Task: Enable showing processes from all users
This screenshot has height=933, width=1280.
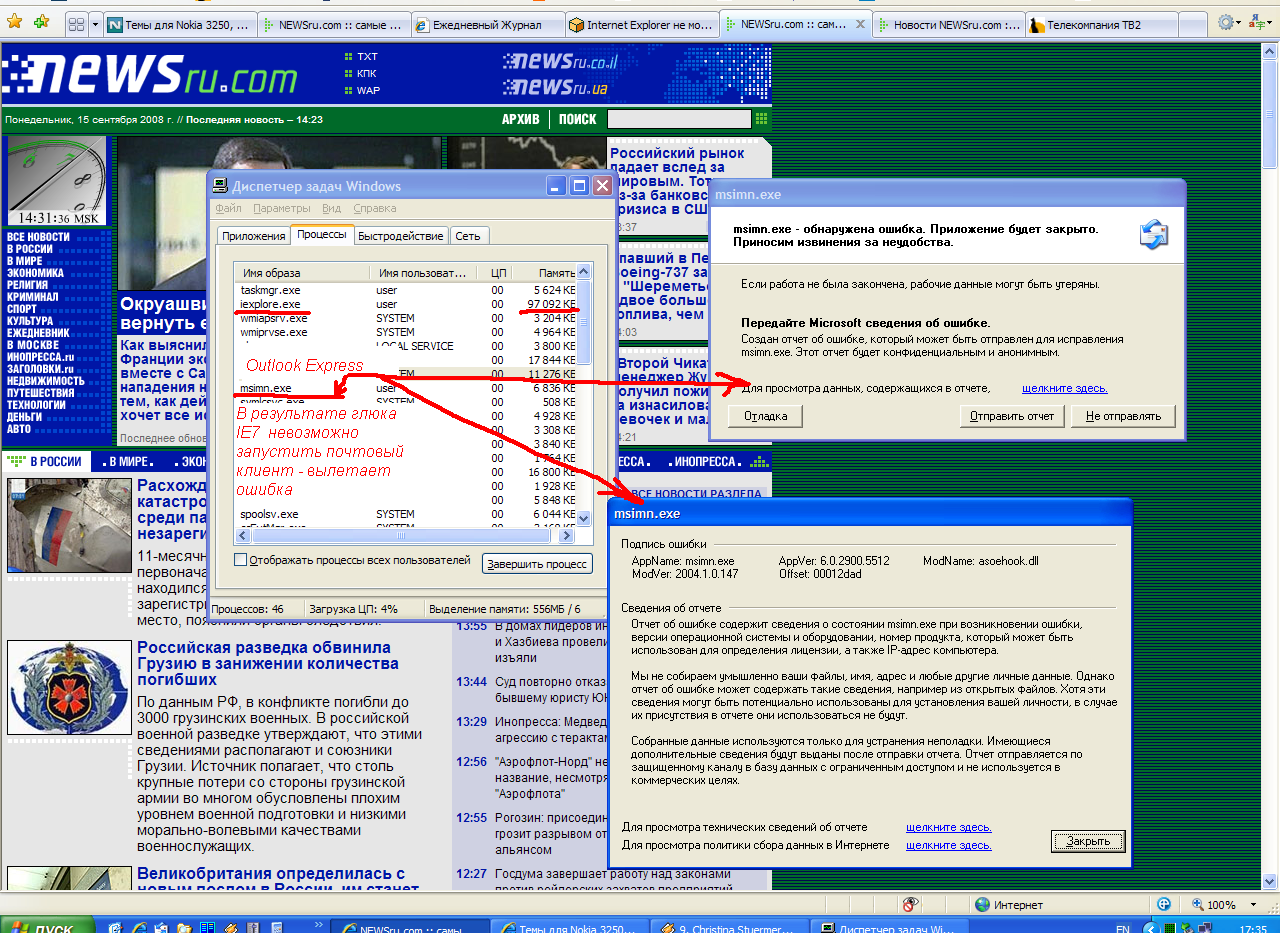Action: click(x=240, y=560)
